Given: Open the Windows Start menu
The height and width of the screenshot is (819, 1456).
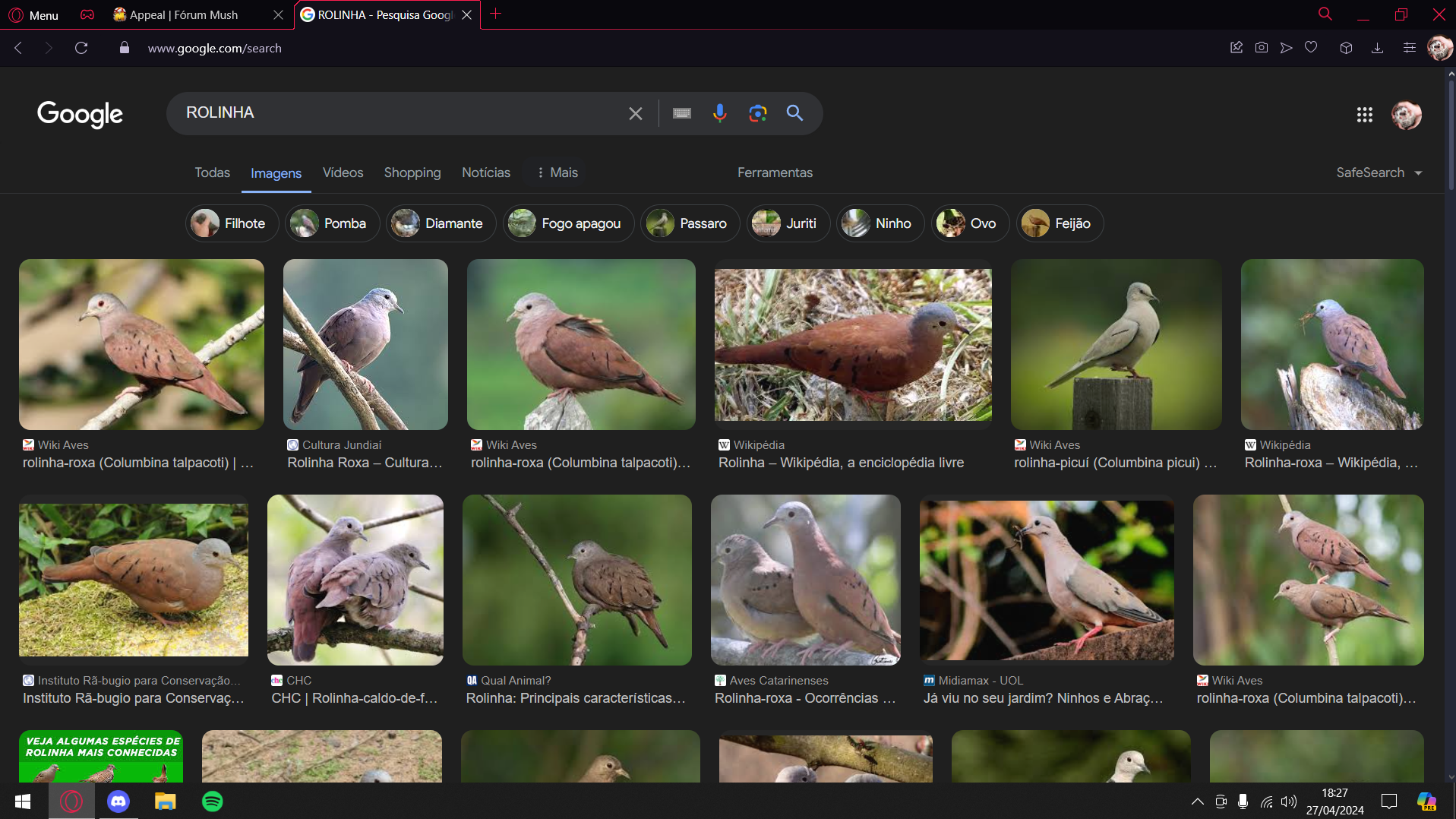Looking at the screenshot, I should click(23, 802).
